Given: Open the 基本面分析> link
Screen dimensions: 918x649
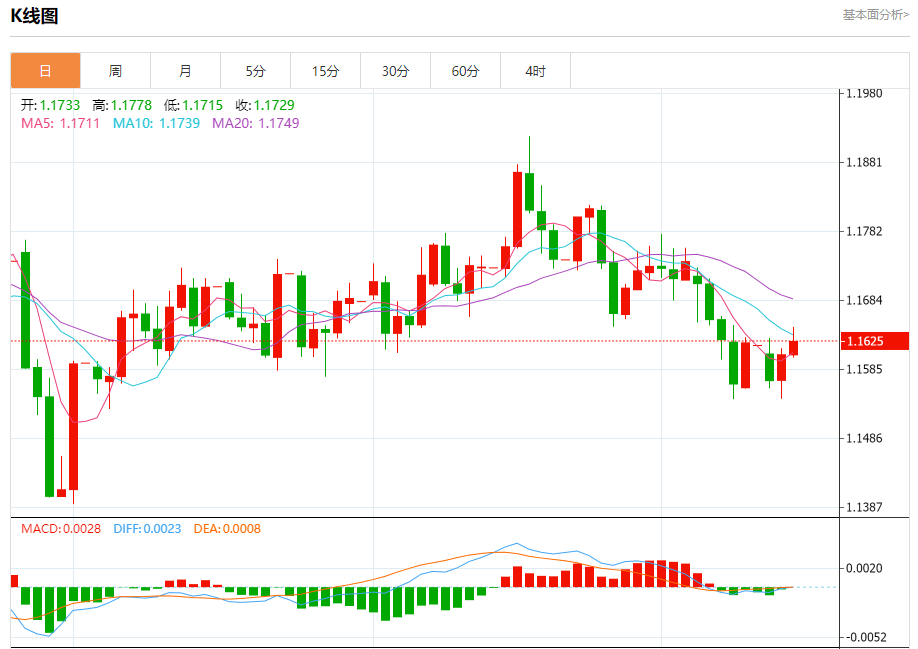Looking at the screenshot, I should pos(876,15).
